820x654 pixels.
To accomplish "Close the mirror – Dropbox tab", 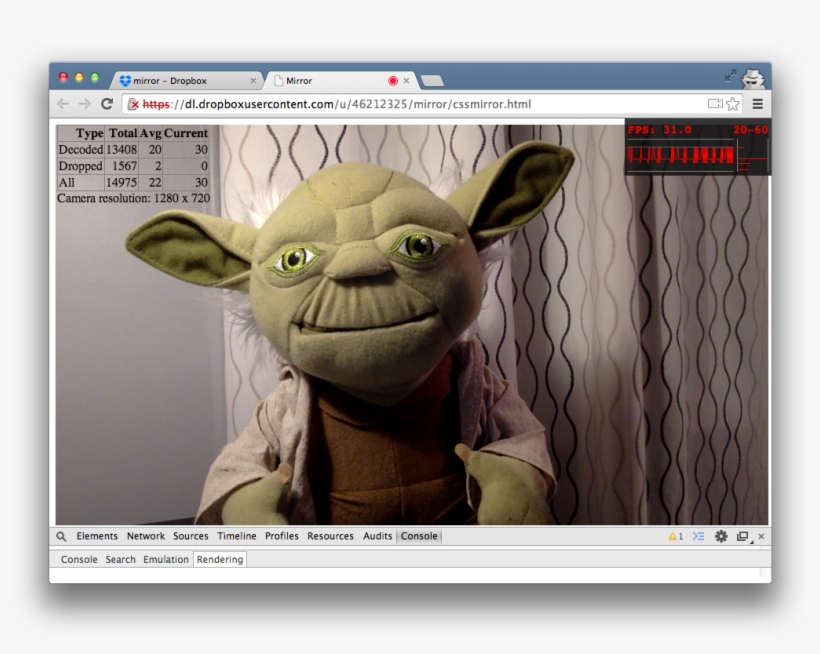I will point(253,81).
